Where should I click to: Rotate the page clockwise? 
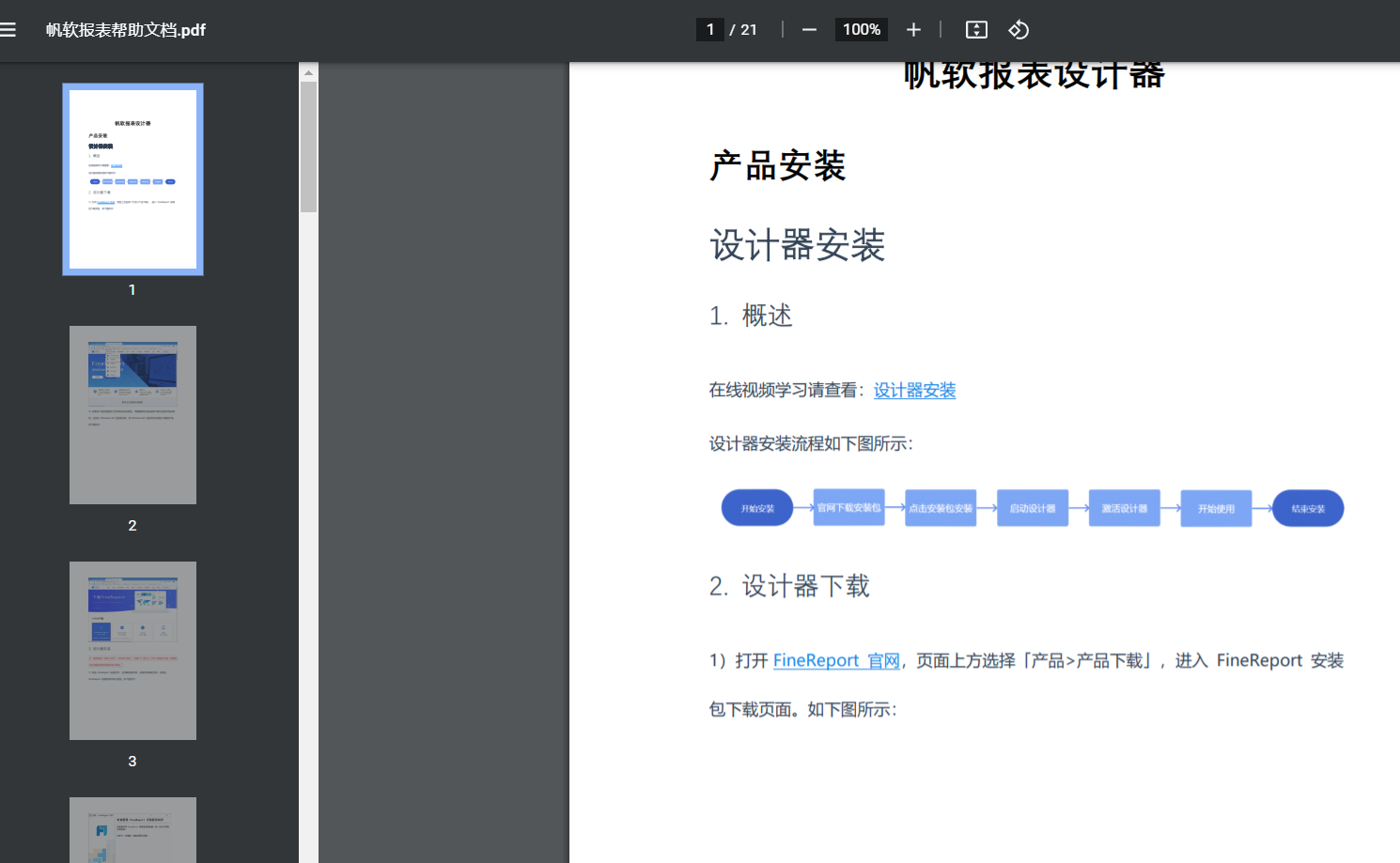click(1019, 29)
